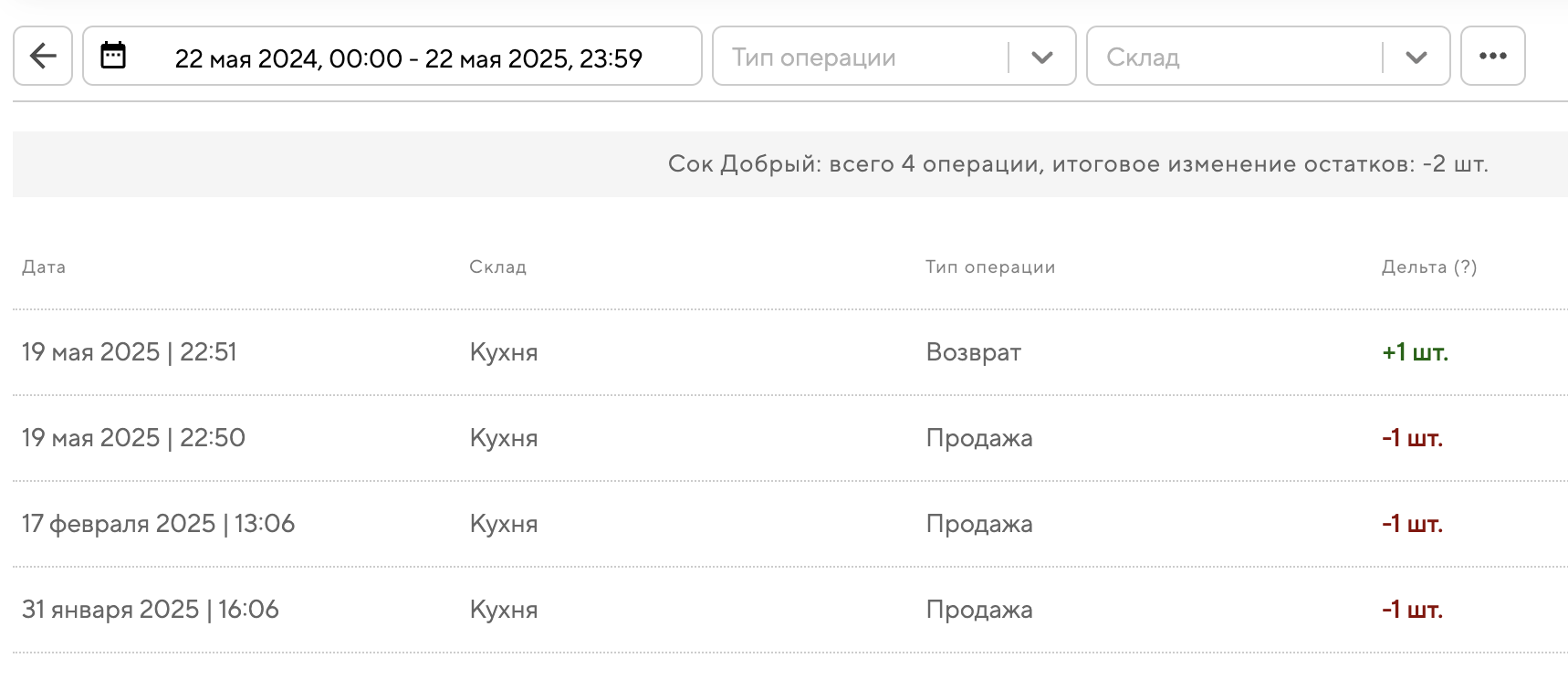Viewport: 1568px width, 679px height.
Task: Click Кухня in the 31 января row
Action: tap(504, 610)
